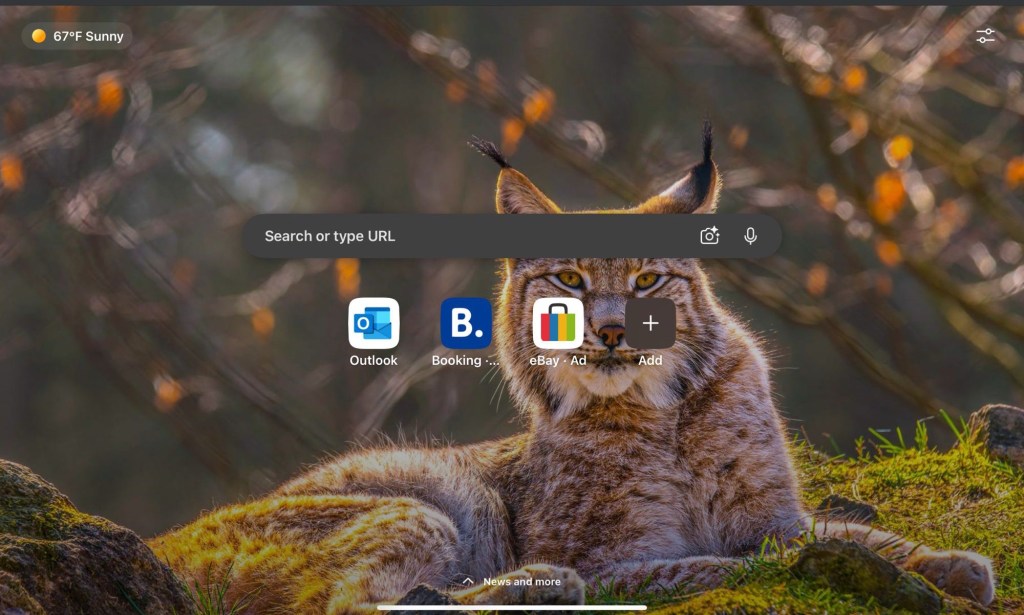Viewport: 1024px width, 615px height.
Task: Click the 'Booking' label under its tile
Action: click(465, 360)
